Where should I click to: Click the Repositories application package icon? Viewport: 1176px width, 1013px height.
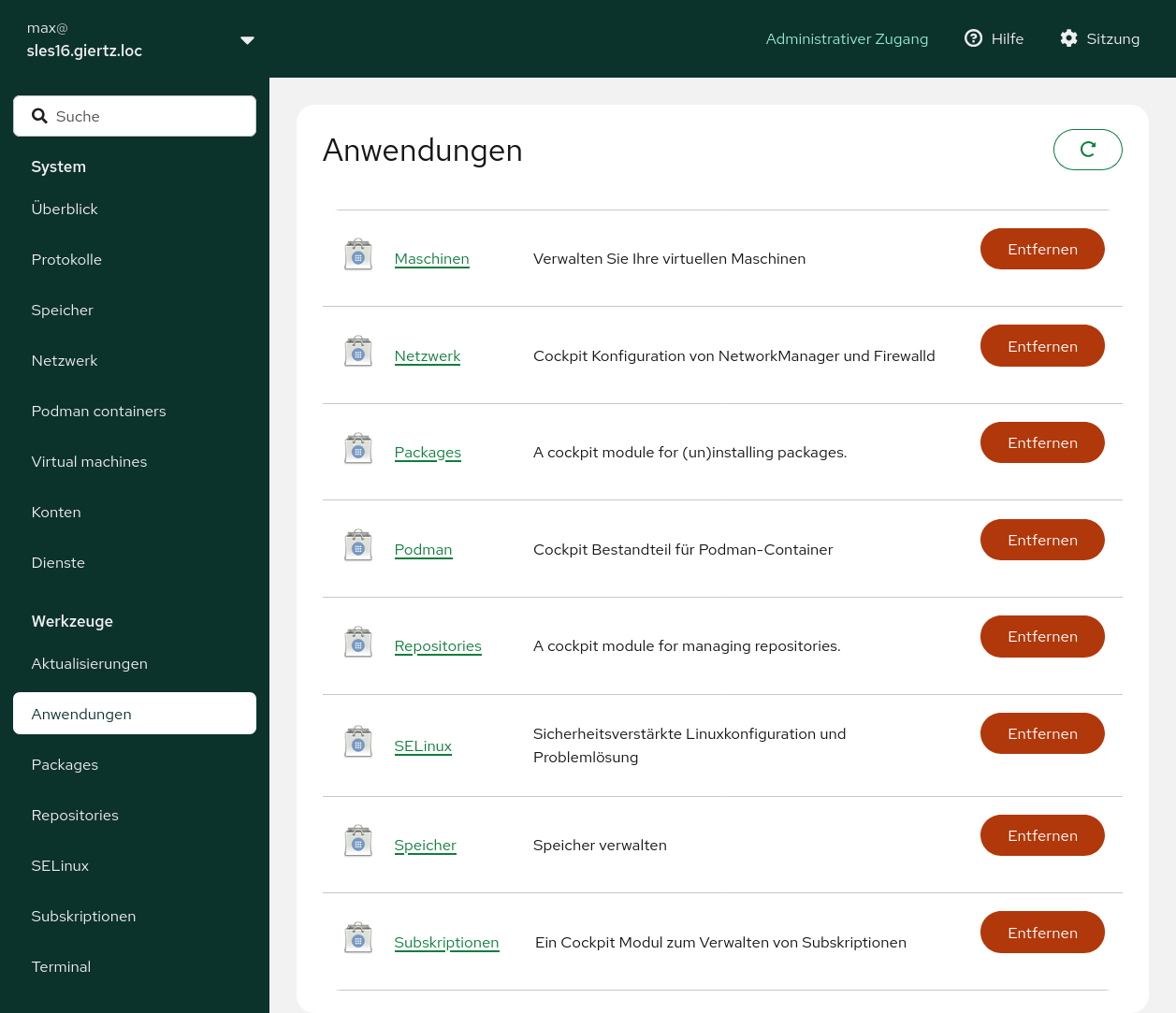click(358, 643)
